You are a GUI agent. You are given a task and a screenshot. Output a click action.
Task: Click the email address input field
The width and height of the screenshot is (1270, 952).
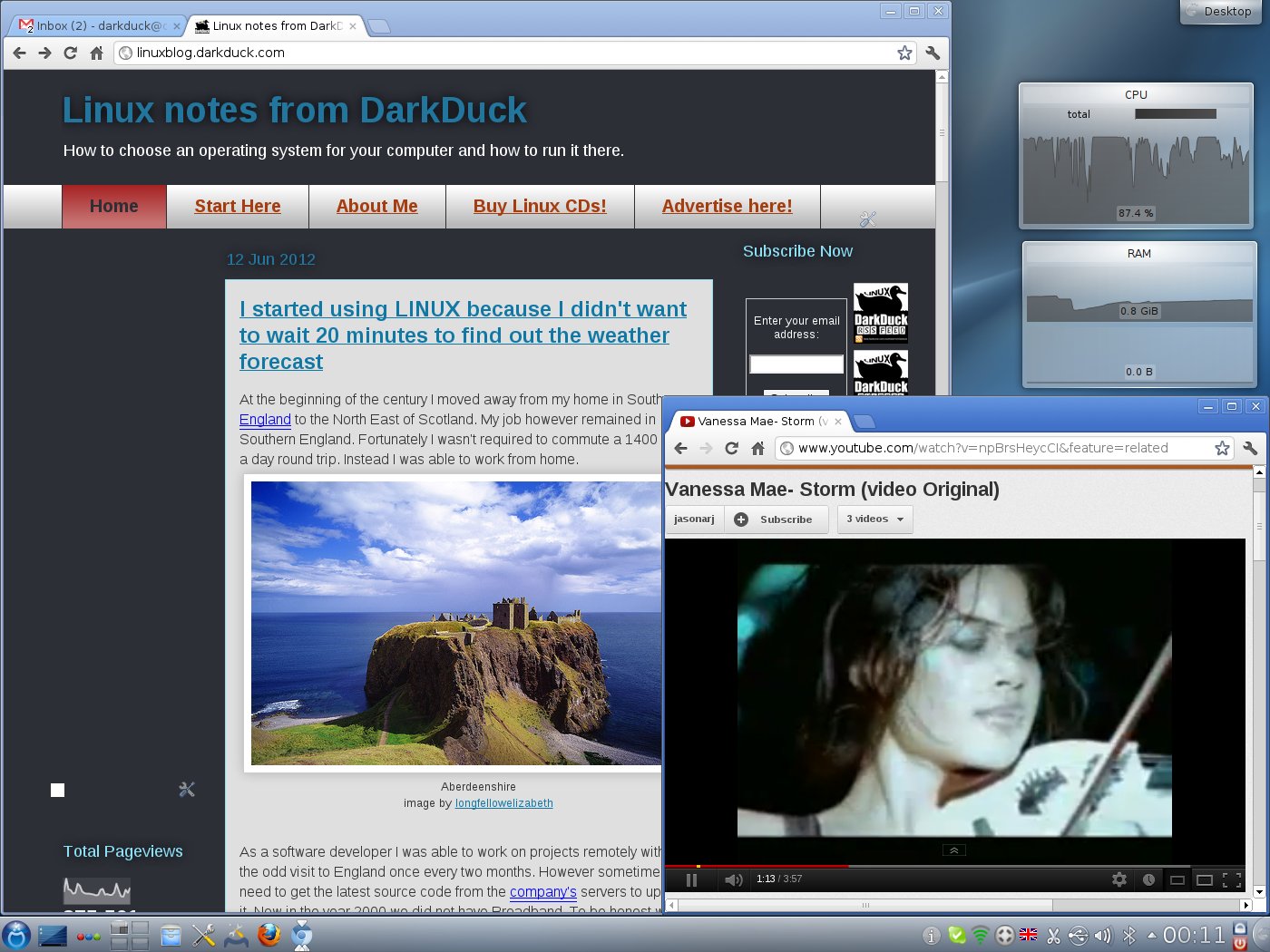796,364
